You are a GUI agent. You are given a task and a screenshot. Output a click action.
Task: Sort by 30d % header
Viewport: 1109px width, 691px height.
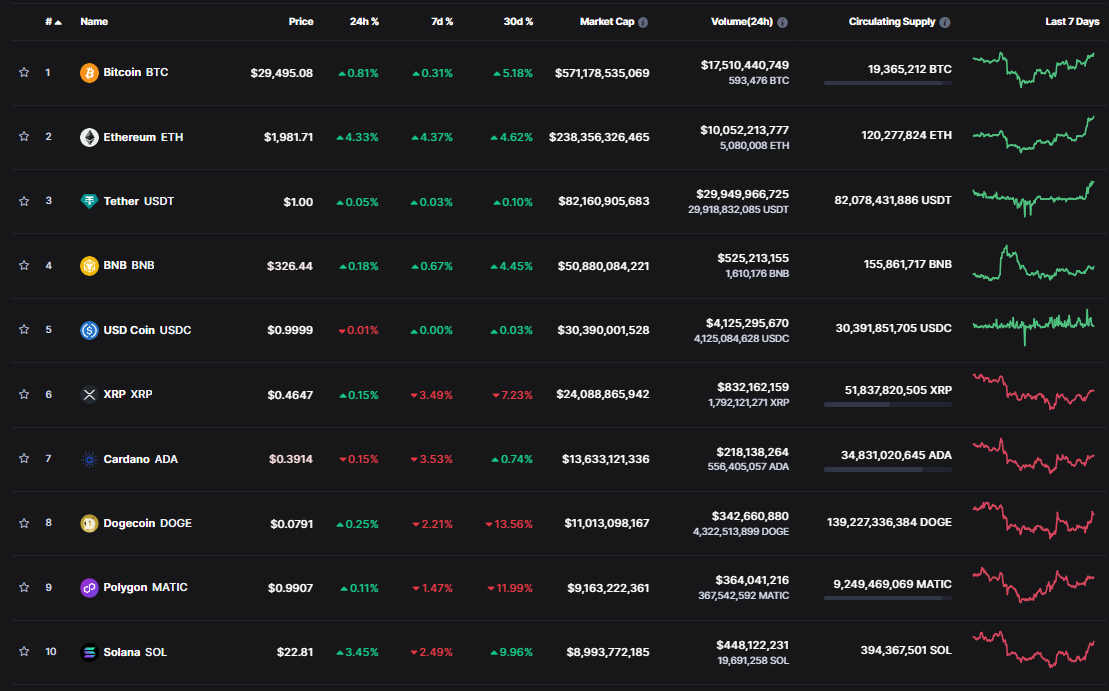coord(518,22)
